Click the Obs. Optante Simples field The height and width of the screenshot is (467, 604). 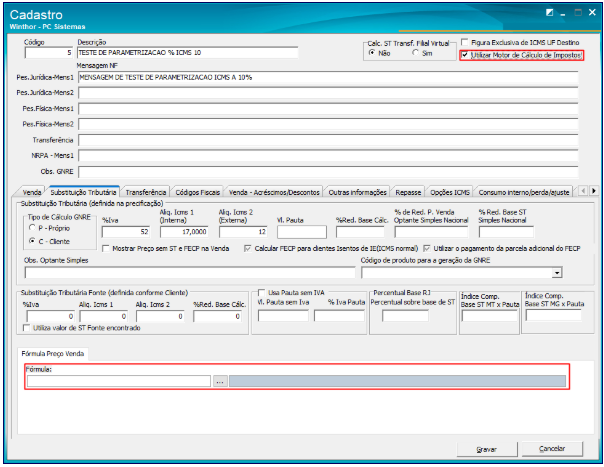pyautogui.click(x=190, y=273)
